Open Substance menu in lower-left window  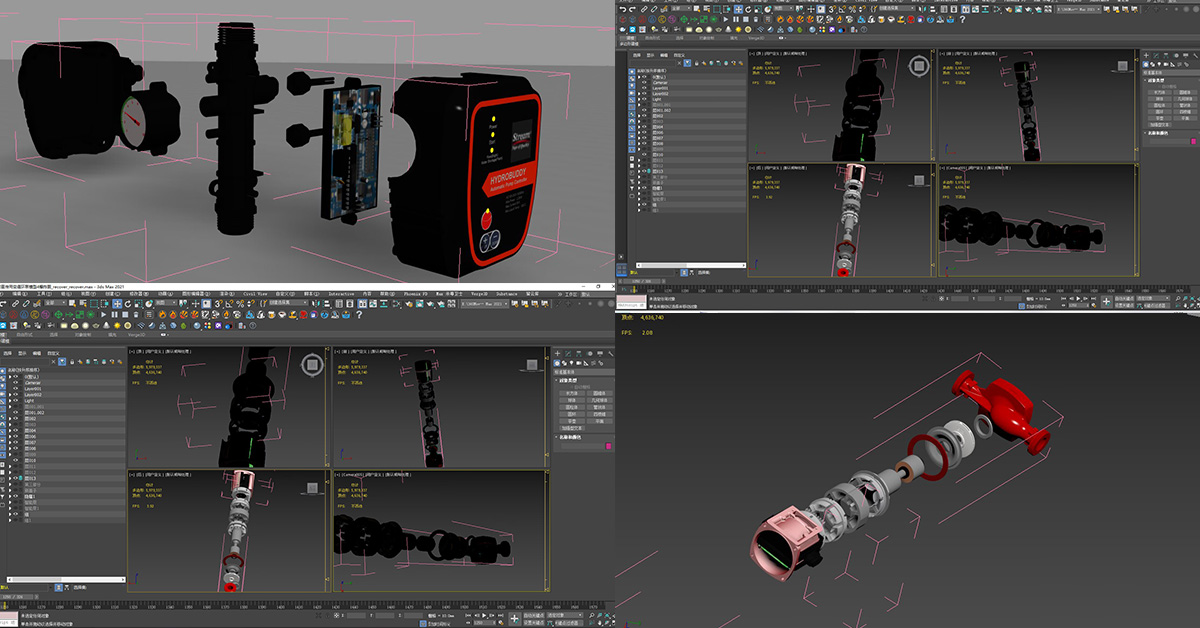pos(507,294)
